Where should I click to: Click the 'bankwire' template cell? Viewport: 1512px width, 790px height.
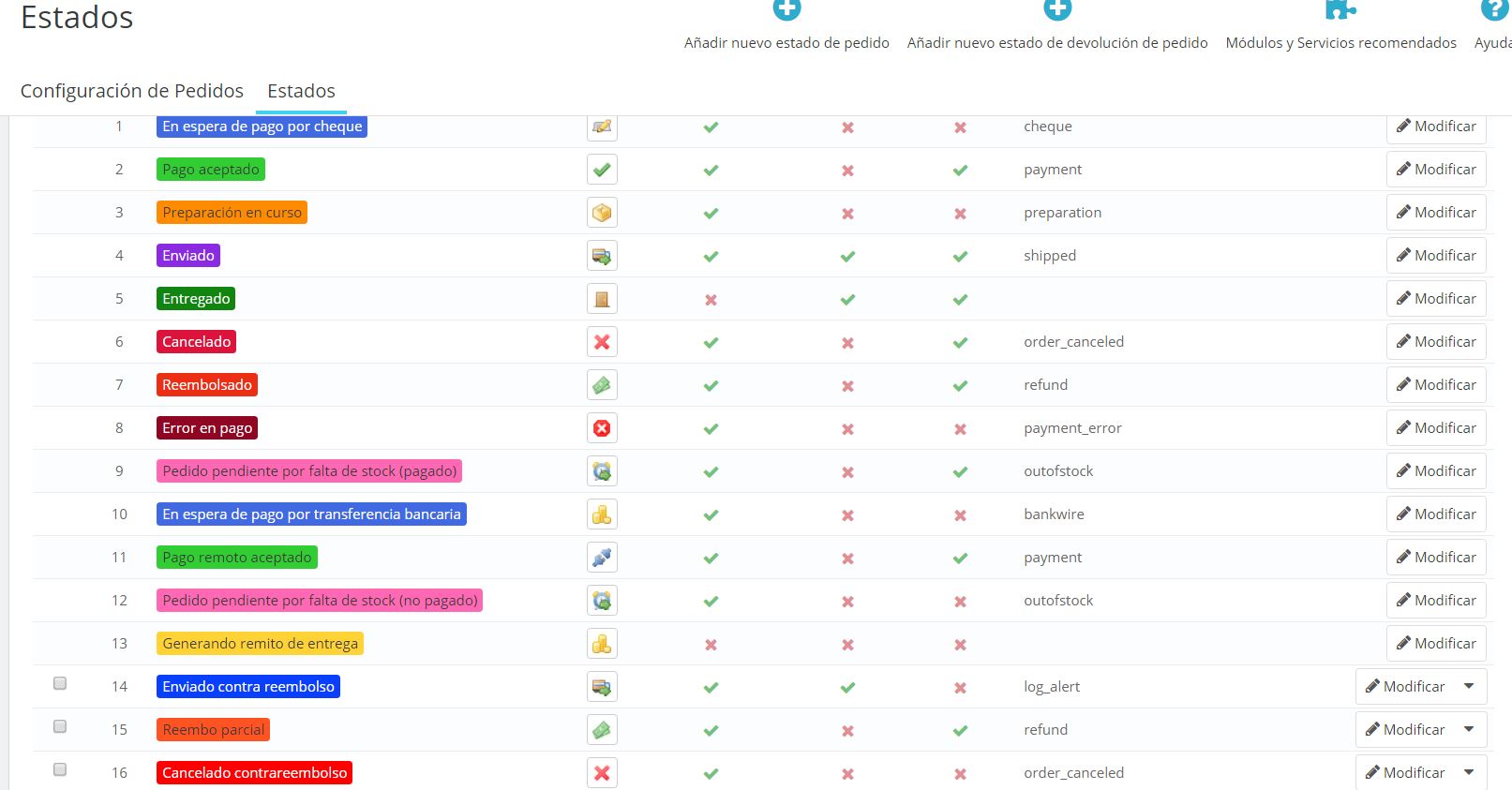point(1054,514)
